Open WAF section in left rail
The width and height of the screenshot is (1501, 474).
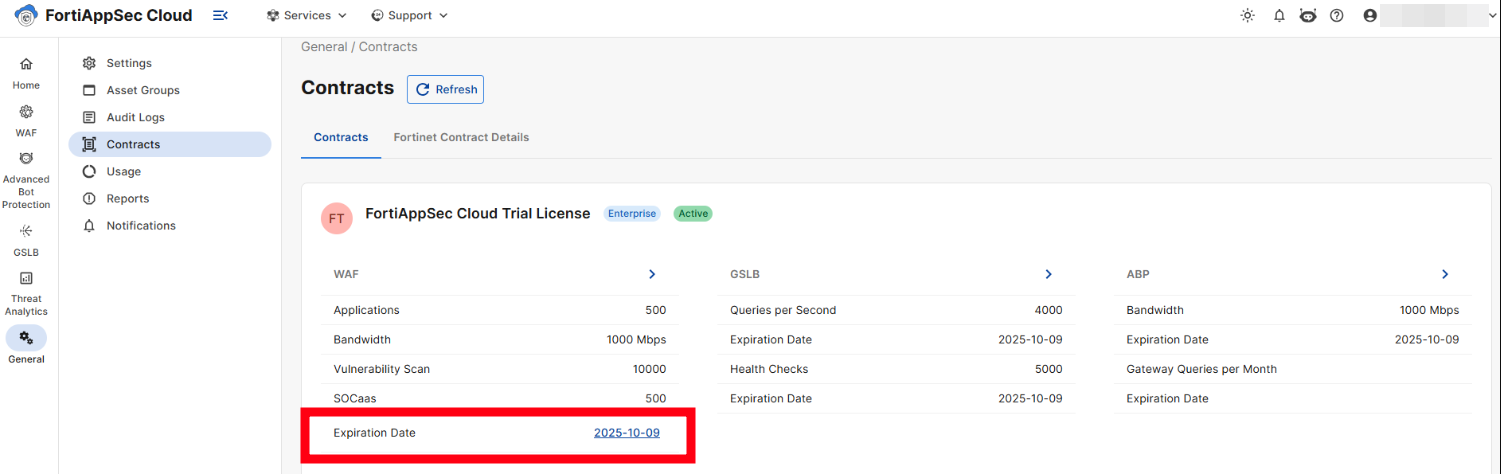(x=26, y=121)
